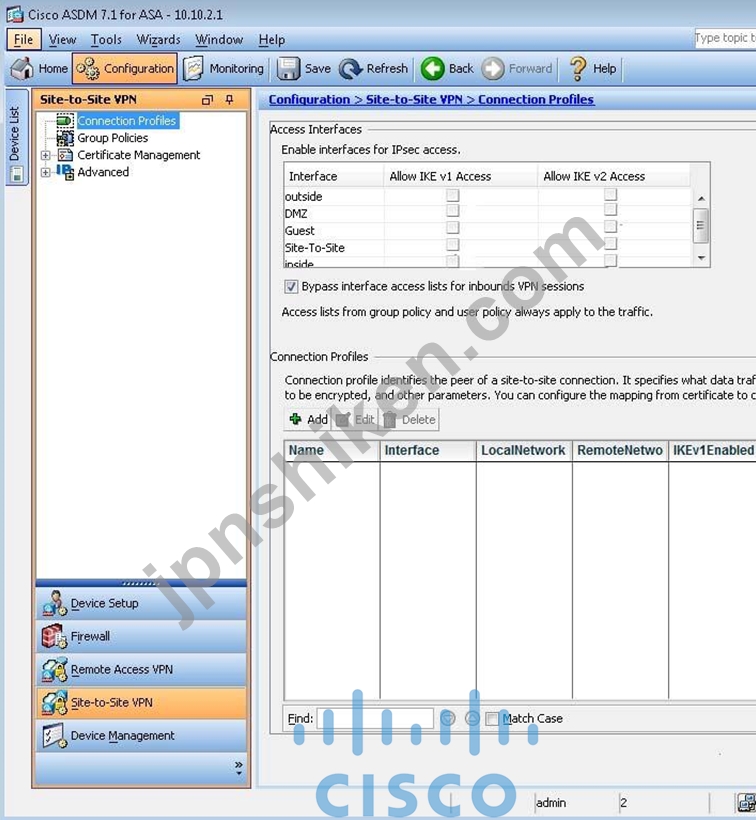Image resolution: width=756 pixels, height=820 pixels.
Task: Sort by the RemoteNetwo column header
Action: tap(620, 450)
